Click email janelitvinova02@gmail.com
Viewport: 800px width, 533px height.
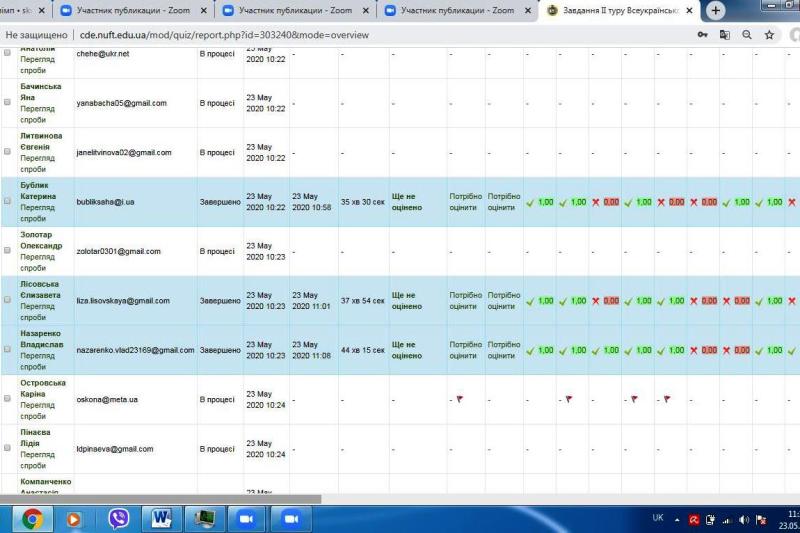[124, 153]
